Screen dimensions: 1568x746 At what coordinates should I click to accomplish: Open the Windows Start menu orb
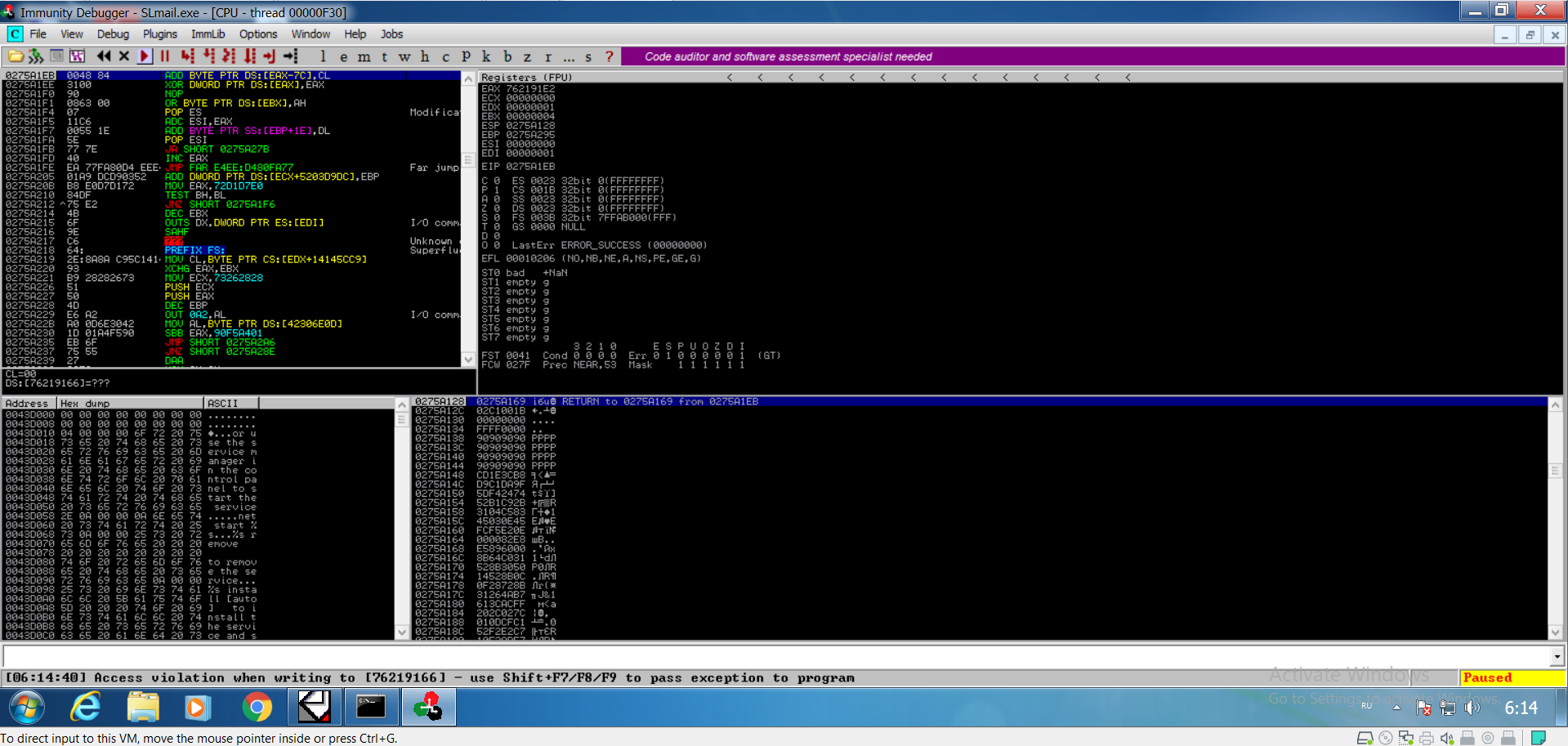coord(27,708)
